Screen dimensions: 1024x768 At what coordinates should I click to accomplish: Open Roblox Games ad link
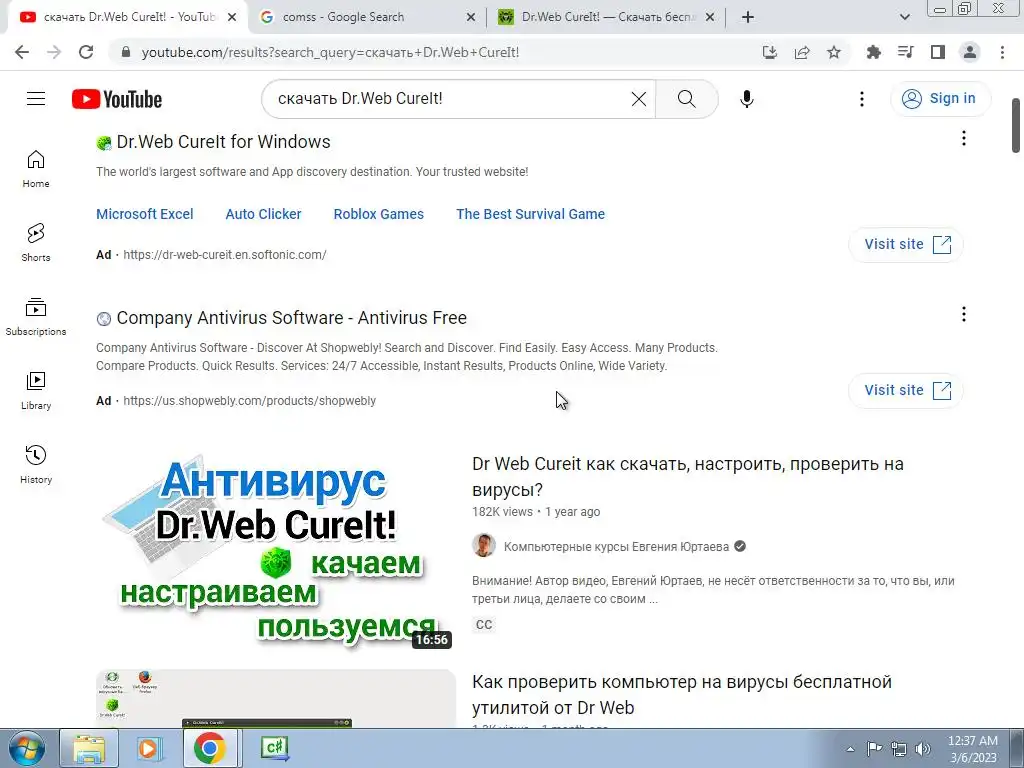pyautogui.click(x=379, y=214)
